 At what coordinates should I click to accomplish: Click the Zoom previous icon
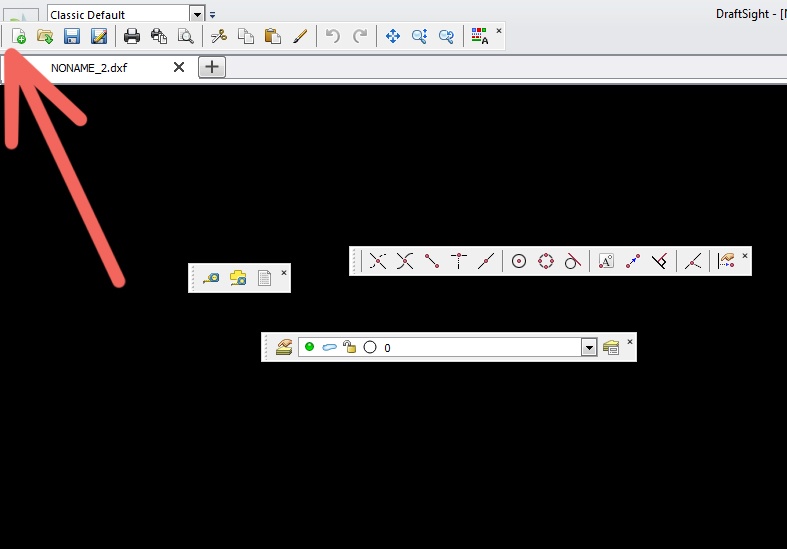(446, 36)
